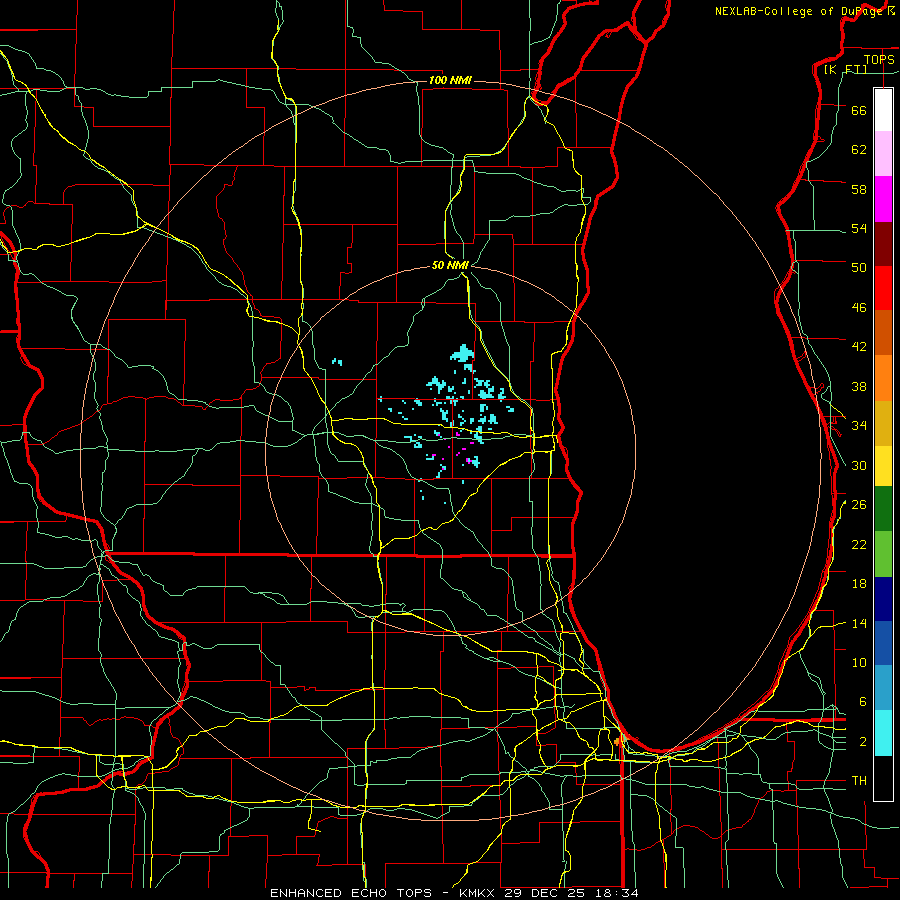Select the magenta swatch in the color scale
The height and width of the screenshot is (900, 900).
[x=883, y=199]
